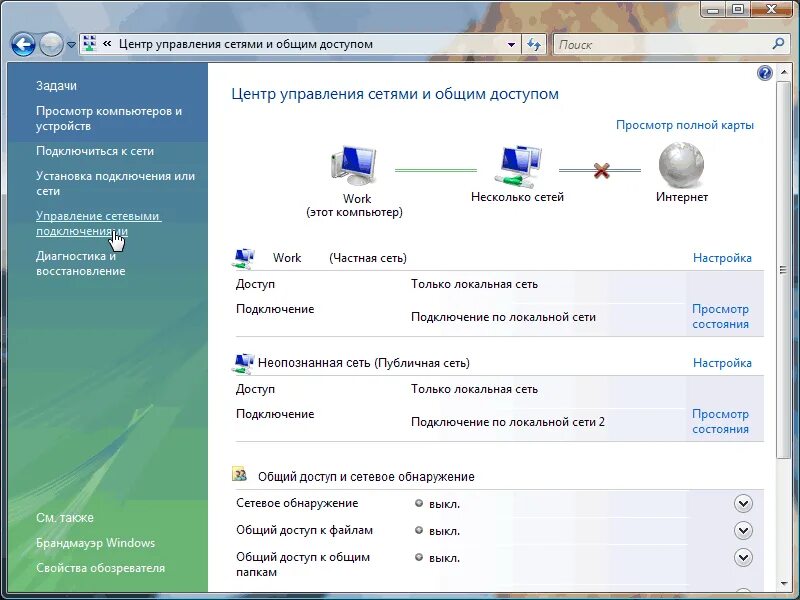Viewport: 800px width, 600px height.
Task: Click Настройка for Неопознанная сеть
Action: [722, 363]
